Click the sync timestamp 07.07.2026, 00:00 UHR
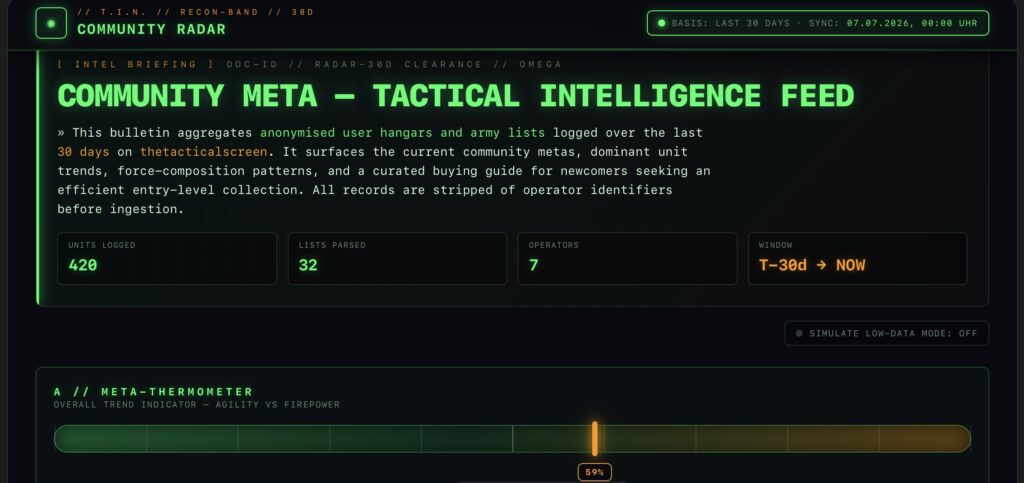The width and height of the screenshot is (1024, 483). tap(912, 23)
